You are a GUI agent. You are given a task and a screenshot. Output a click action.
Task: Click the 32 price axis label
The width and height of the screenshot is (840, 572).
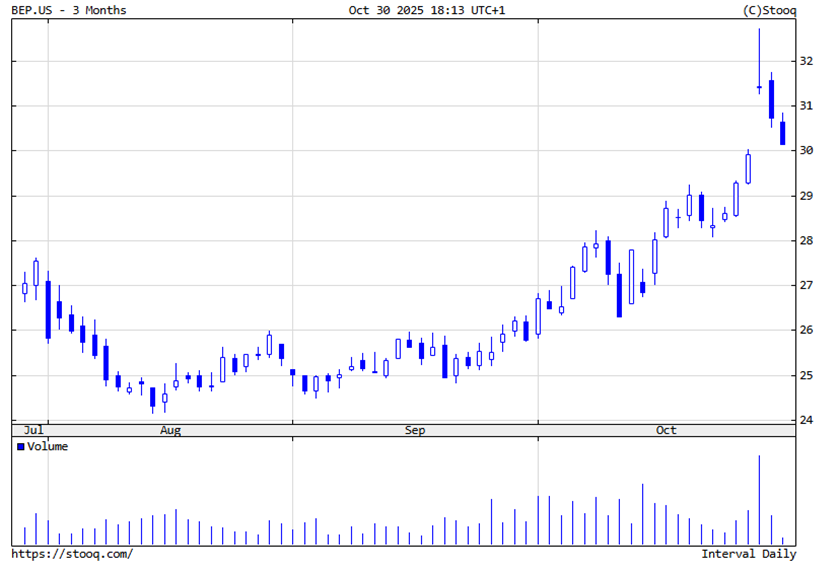click(806, 61)
